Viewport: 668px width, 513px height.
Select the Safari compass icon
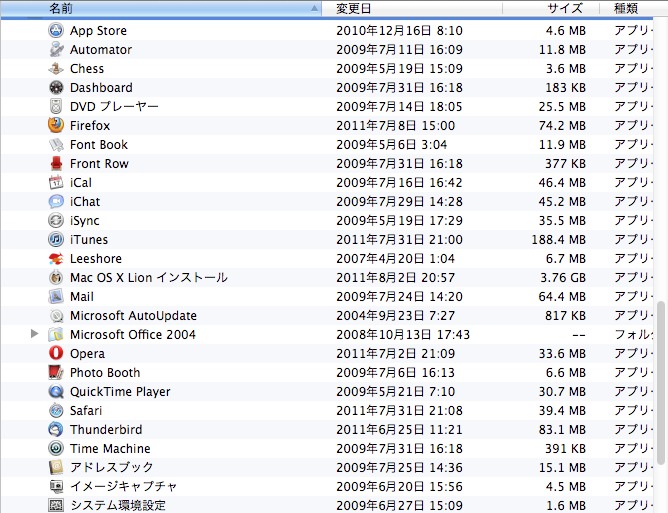[56, 411]
